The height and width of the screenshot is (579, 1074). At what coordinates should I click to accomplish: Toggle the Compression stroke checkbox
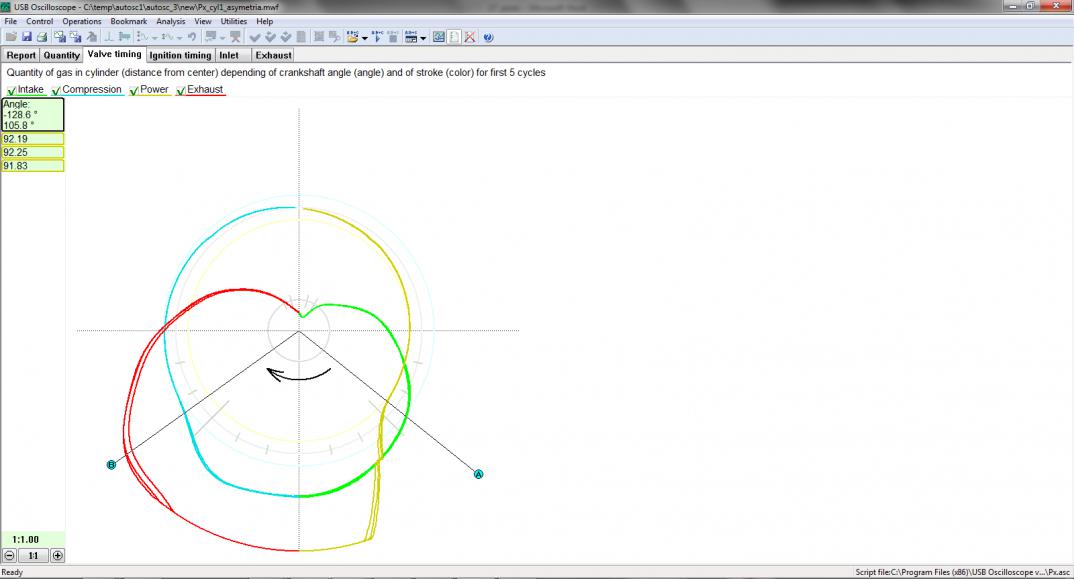tap(56, 91)
